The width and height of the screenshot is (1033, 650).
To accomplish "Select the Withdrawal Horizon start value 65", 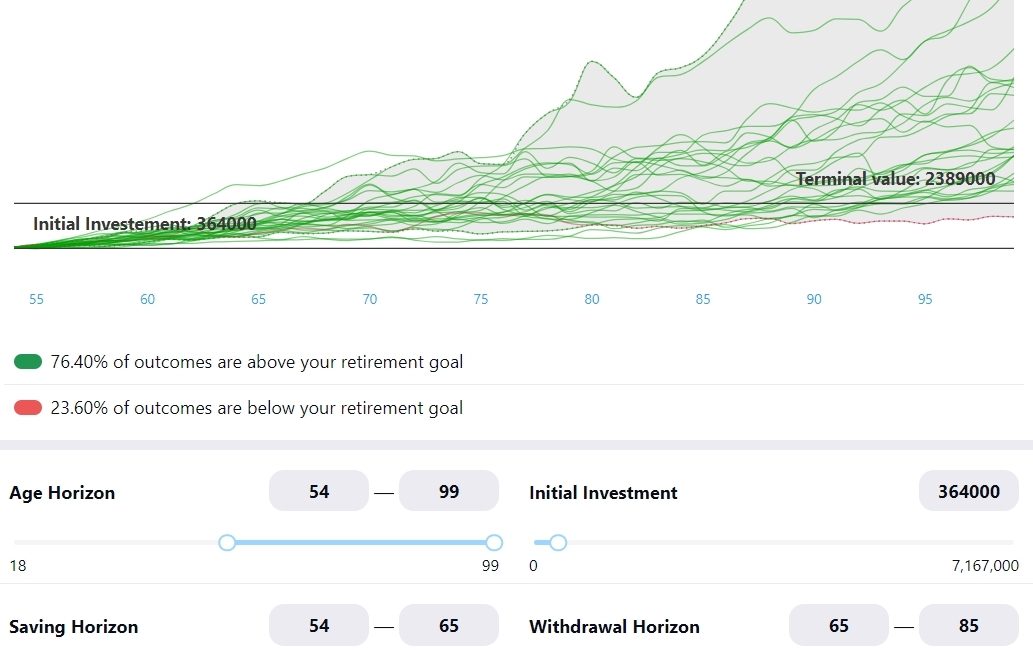I will 839,625.
